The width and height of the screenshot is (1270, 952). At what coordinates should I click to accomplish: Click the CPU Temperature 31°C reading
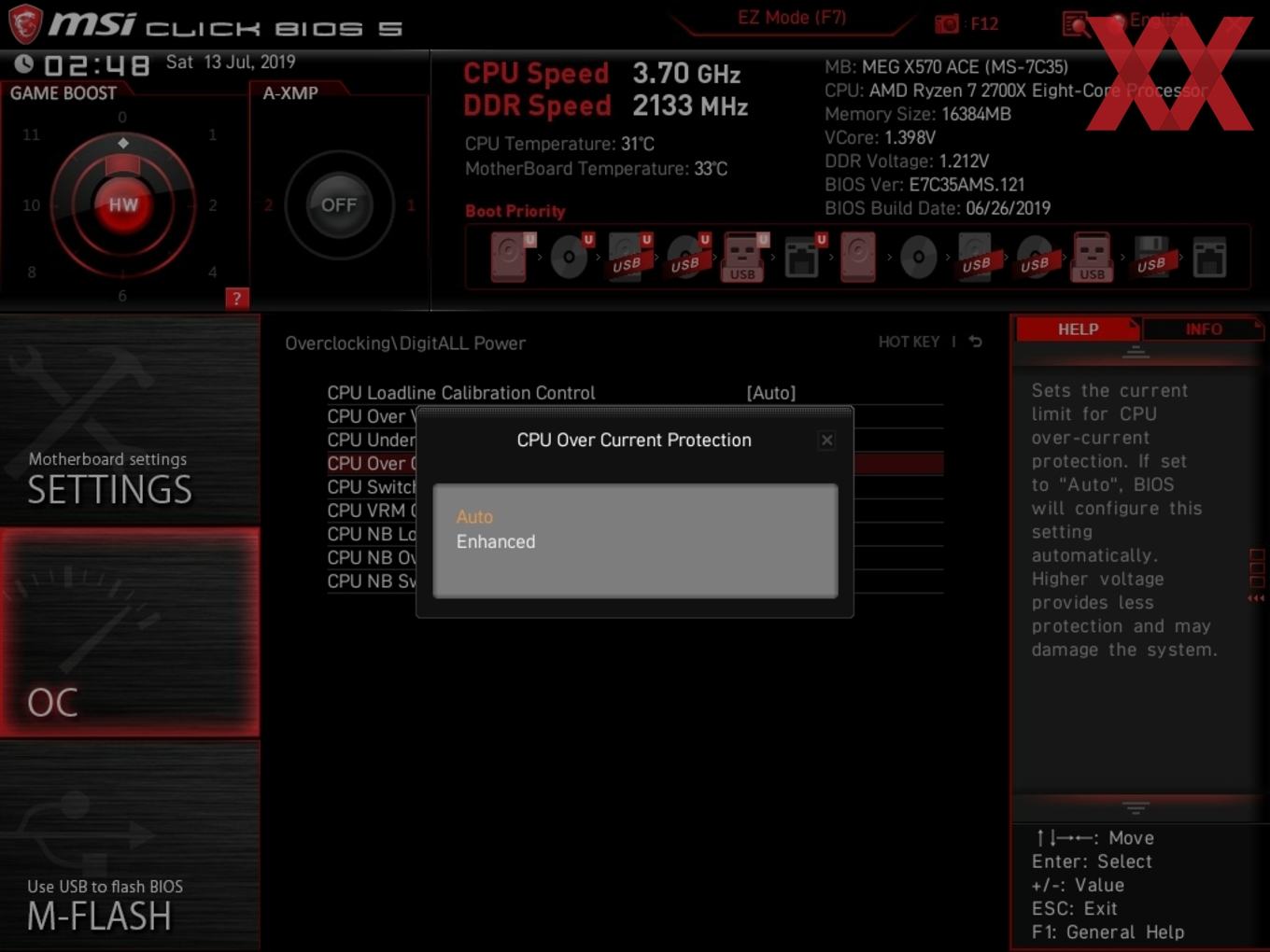click(559, 144)
